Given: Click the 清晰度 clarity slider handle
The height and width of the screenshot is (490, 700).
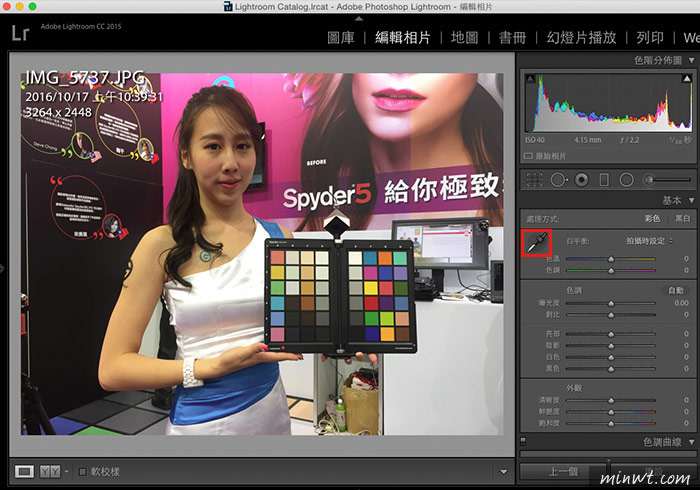Looking at the screenshot, I should [611, 401].
